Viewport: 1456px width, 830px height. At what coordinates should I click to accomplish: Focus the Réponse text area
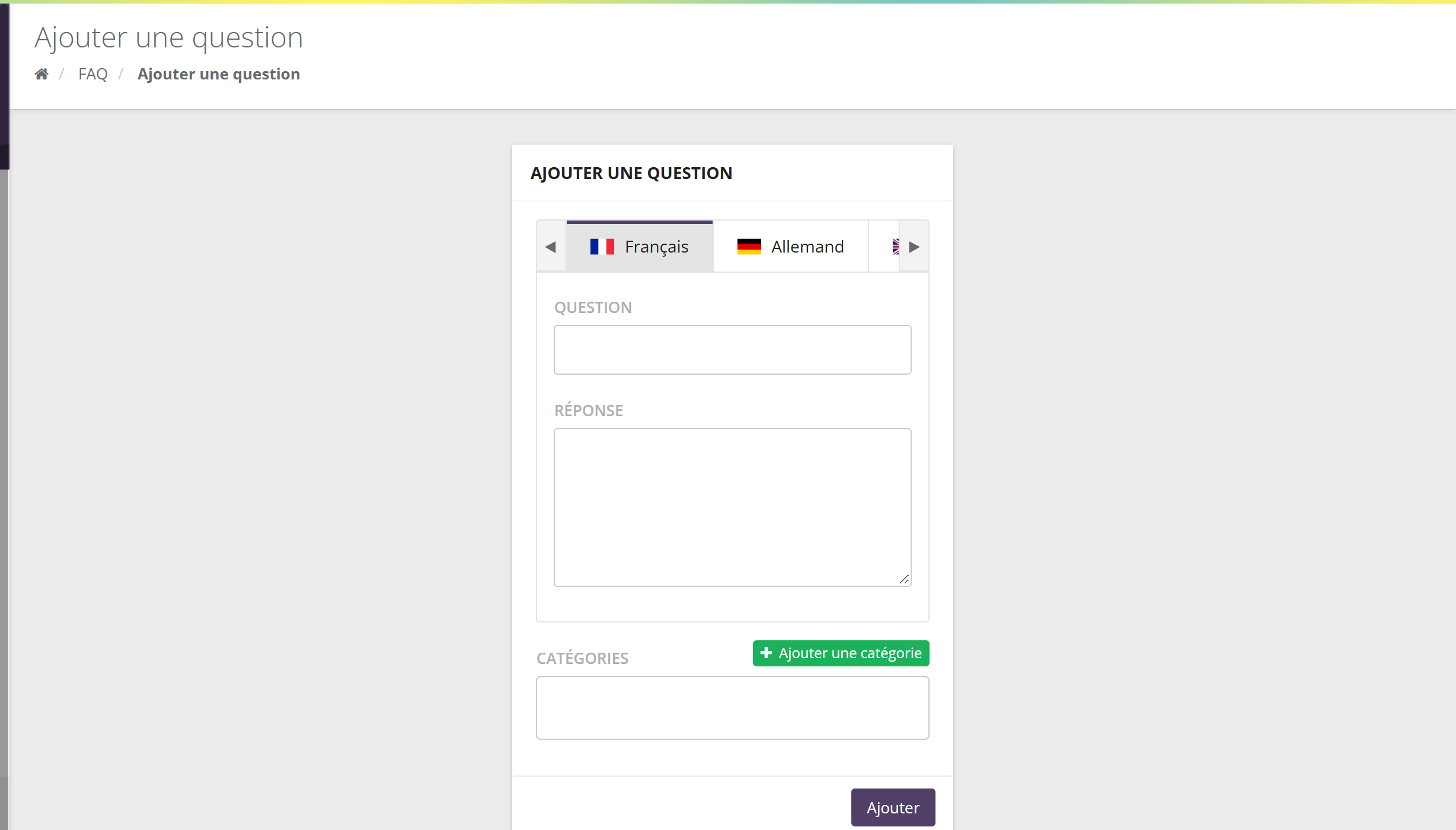tap(732, 507)
